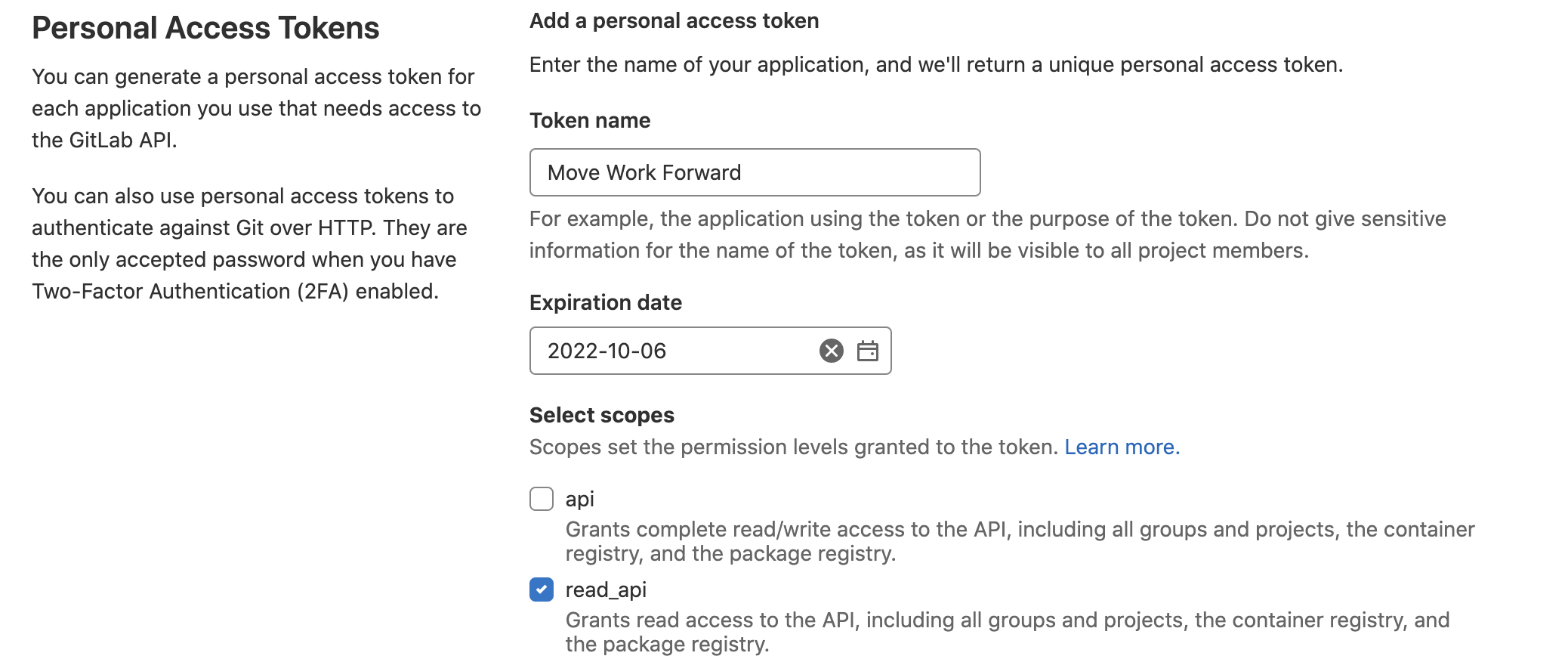The width and height of the screenshot is (1568, 656).
Task: Click the Expiration date field label
Action: tap(606, 303)
